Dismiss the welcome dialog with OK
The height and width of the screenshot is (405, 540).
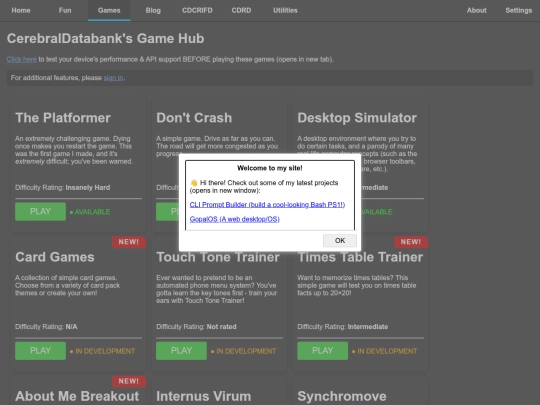pyautogui.click(x=340, y=240)
